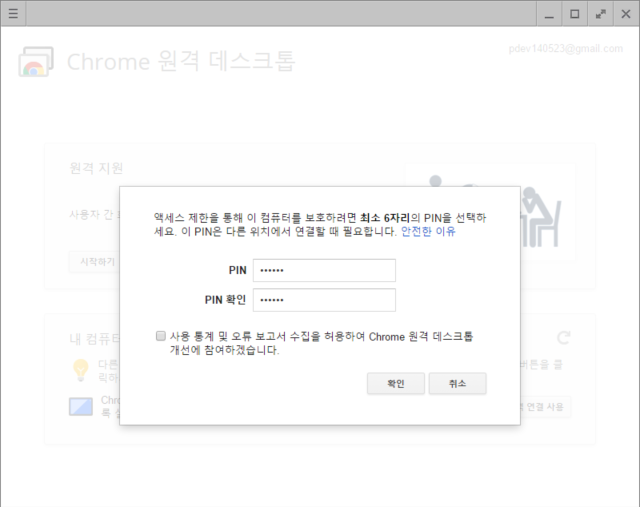Click the refresh icon in 내 컴퓨터 section
Image resolution: width=640 pixels, height=507 pixels.
(563, 338)
